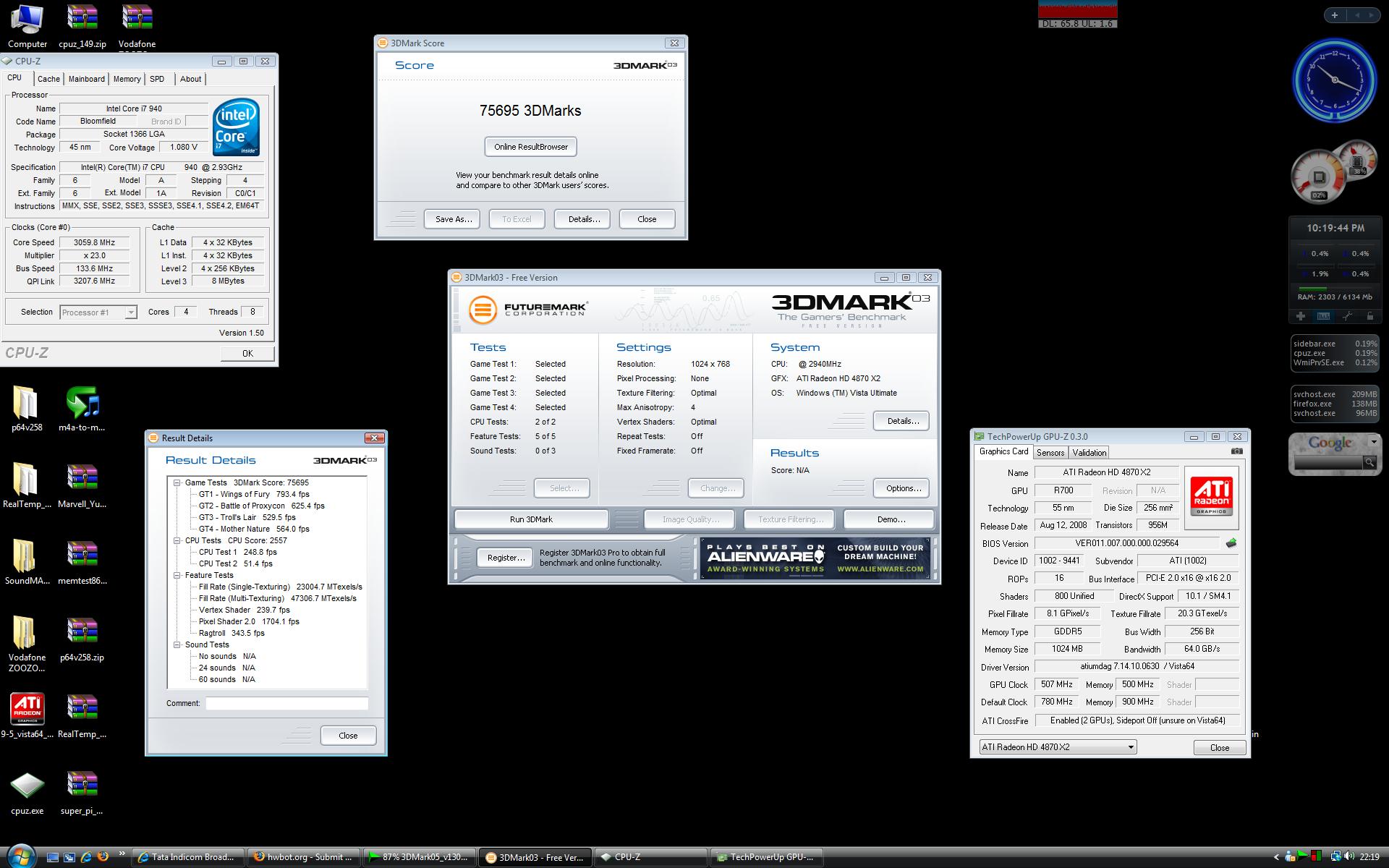Switch to the Mainboard tab in CPU-Z

[x=87, y=79]
